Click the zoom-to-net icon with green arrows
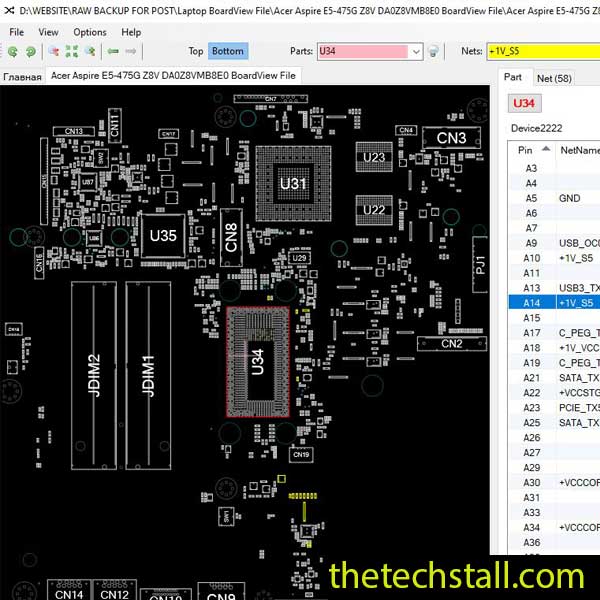 (x=90, y=51)
